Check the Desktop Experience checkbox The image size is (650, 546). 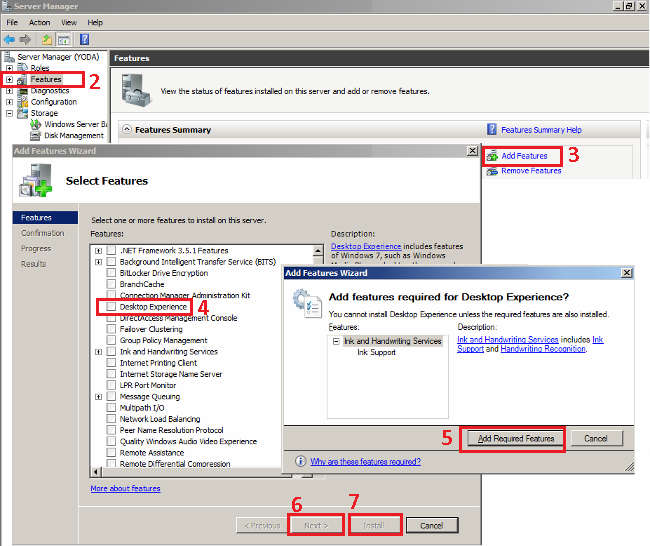[x=111, y=306]
